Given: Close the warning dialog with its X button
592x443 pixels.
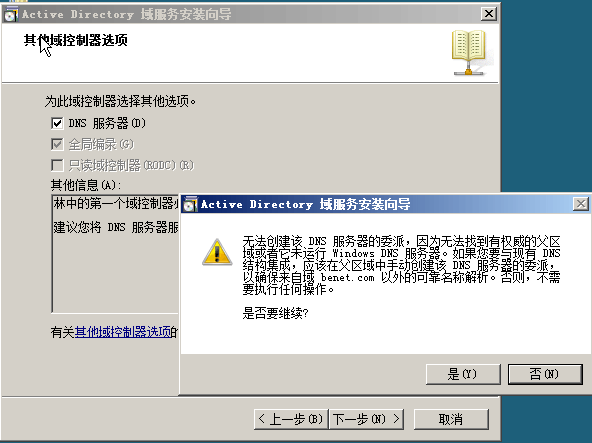Looking at the screenshot, I should (x=581, y=204).
